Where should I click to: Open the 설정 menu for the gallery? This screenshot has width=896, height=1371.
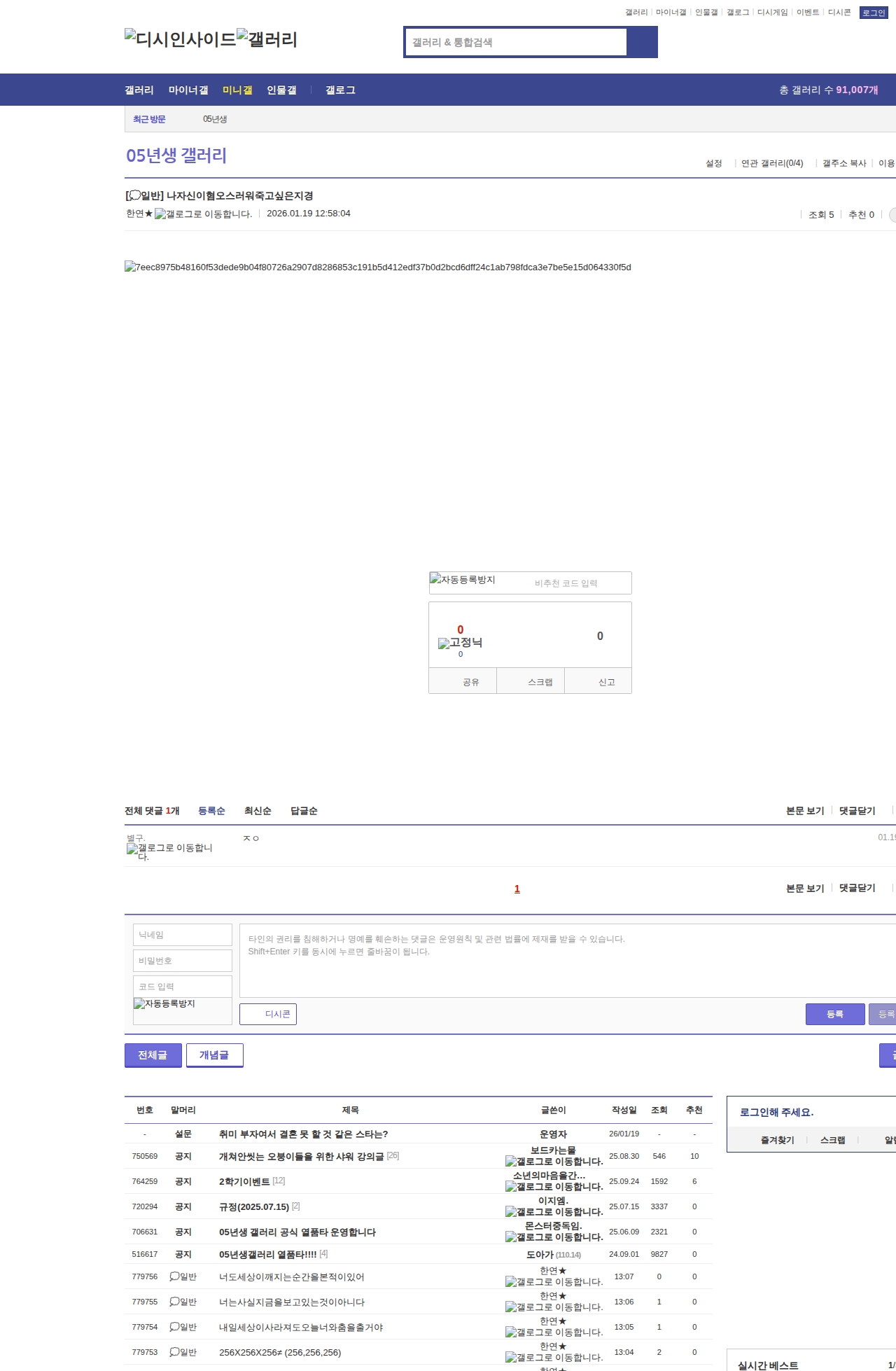coord(713,163)
